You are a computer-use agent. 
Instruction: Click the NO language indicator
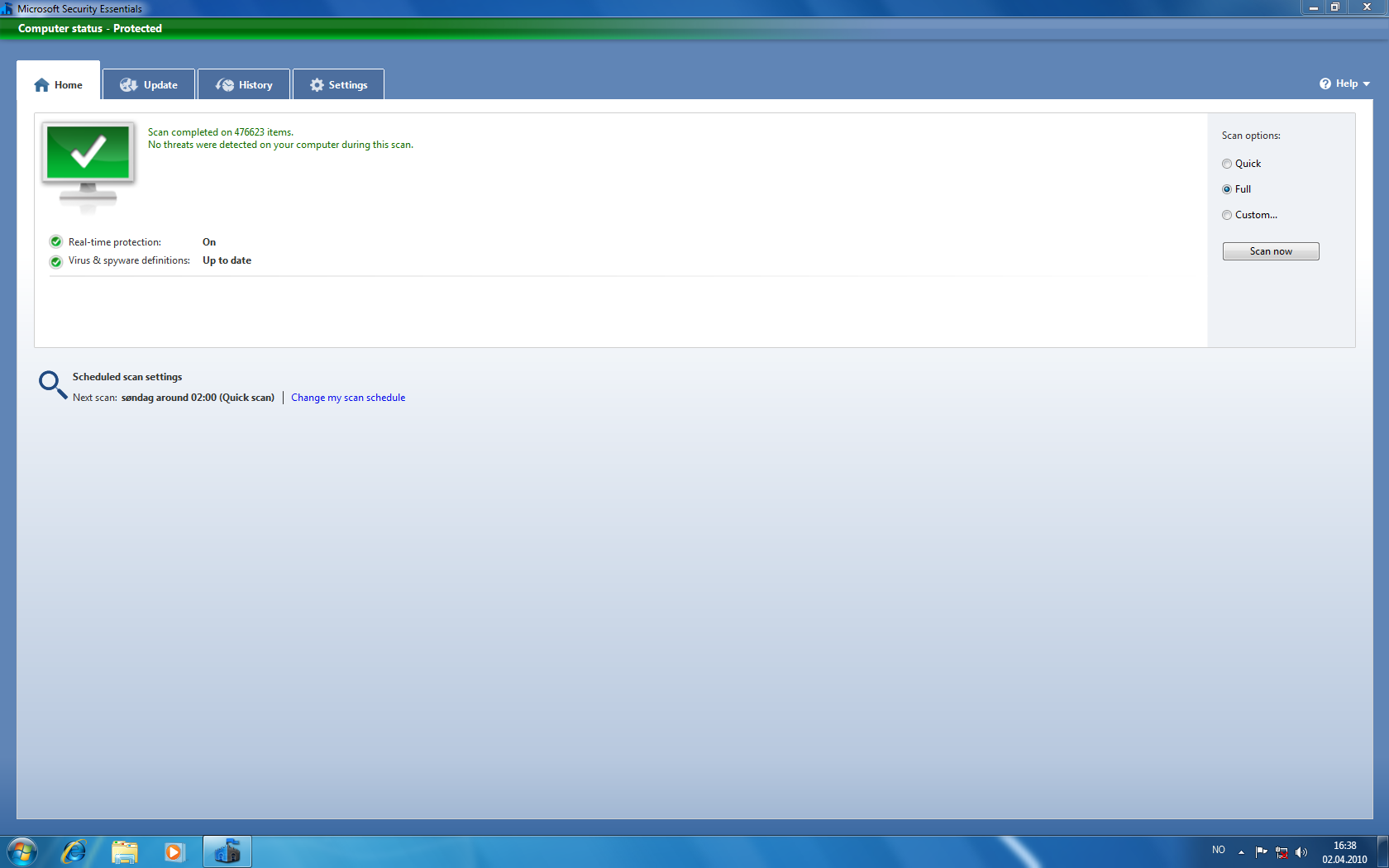click(1219, 850)
